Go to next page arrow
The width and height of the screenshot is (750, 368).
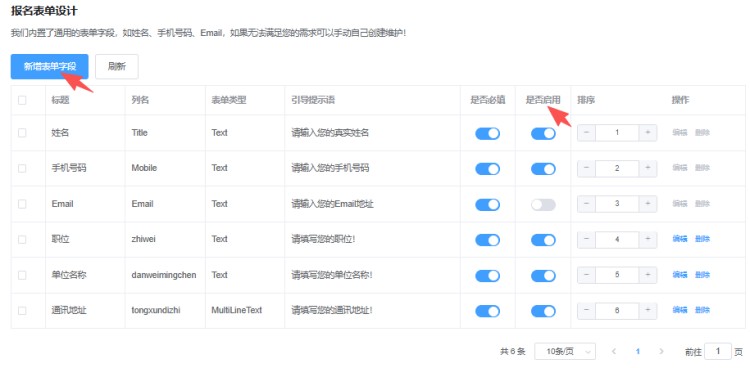point(662,351)
